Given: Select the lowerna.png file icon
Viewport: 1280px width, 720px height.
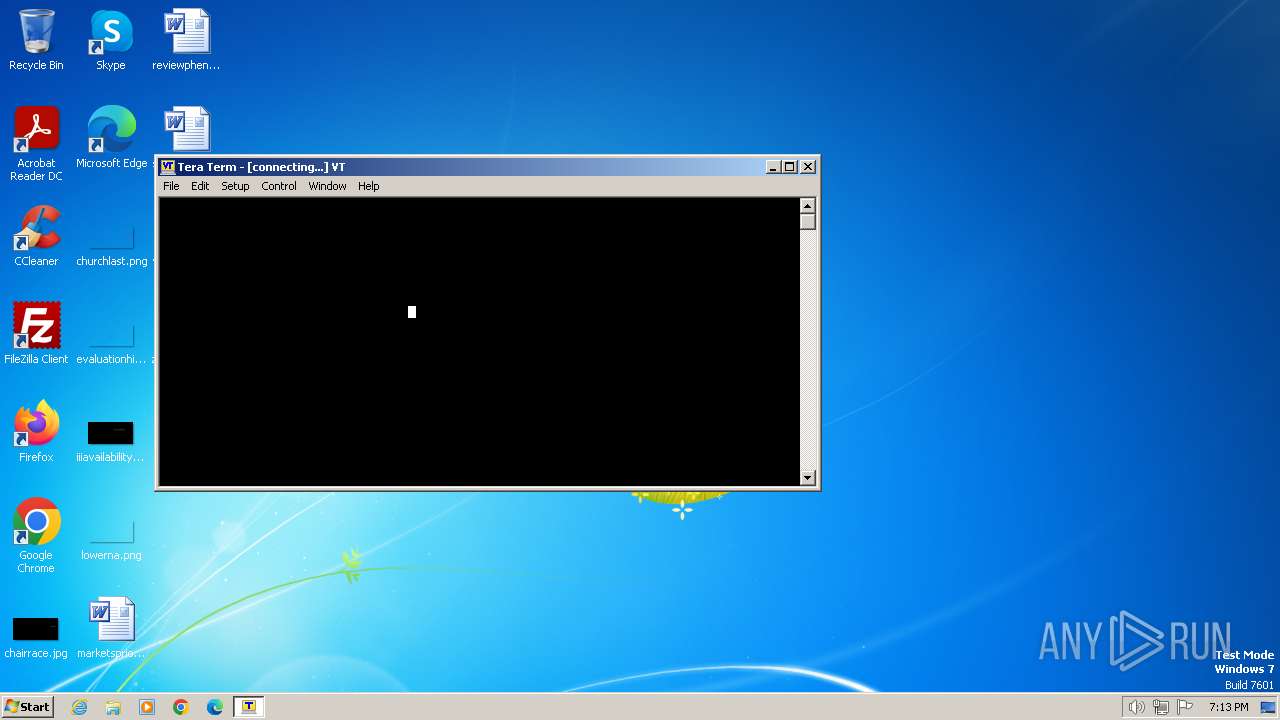Looking at the screenshot, I should tap(111, 538).
